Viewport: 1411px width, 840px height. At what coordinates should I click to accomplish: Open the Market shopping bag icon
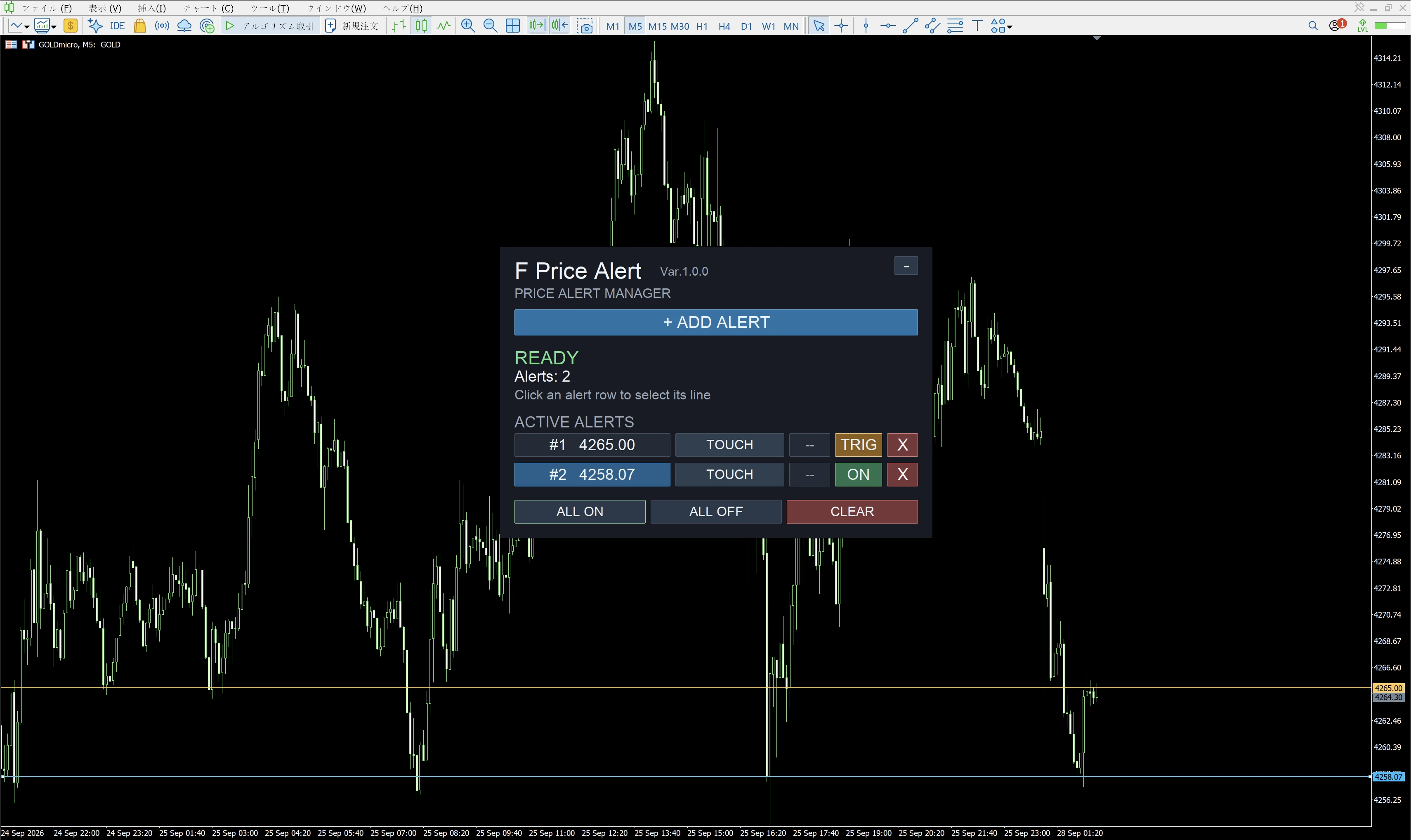click(140, 26)
